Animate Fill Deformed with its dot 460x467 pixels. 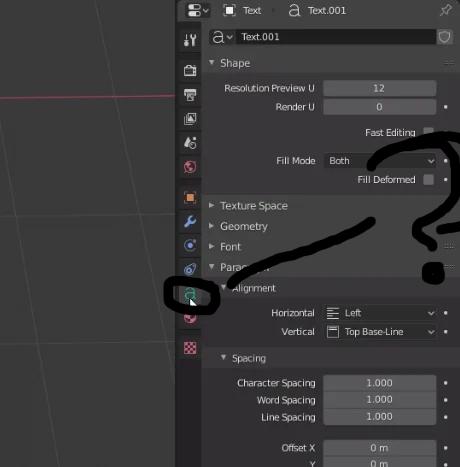[x=446, y=180]
